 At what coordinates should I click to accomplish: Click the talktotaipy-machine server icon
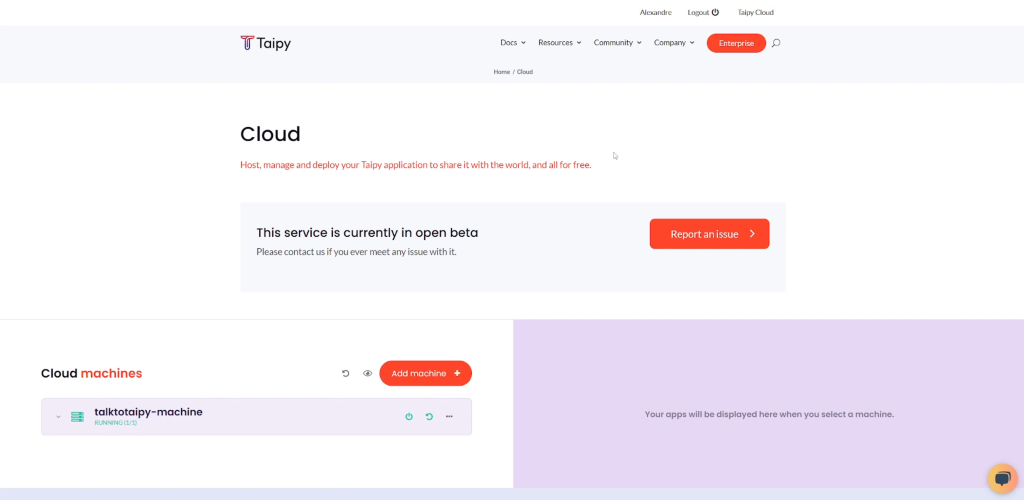click(x=78, y=416)
